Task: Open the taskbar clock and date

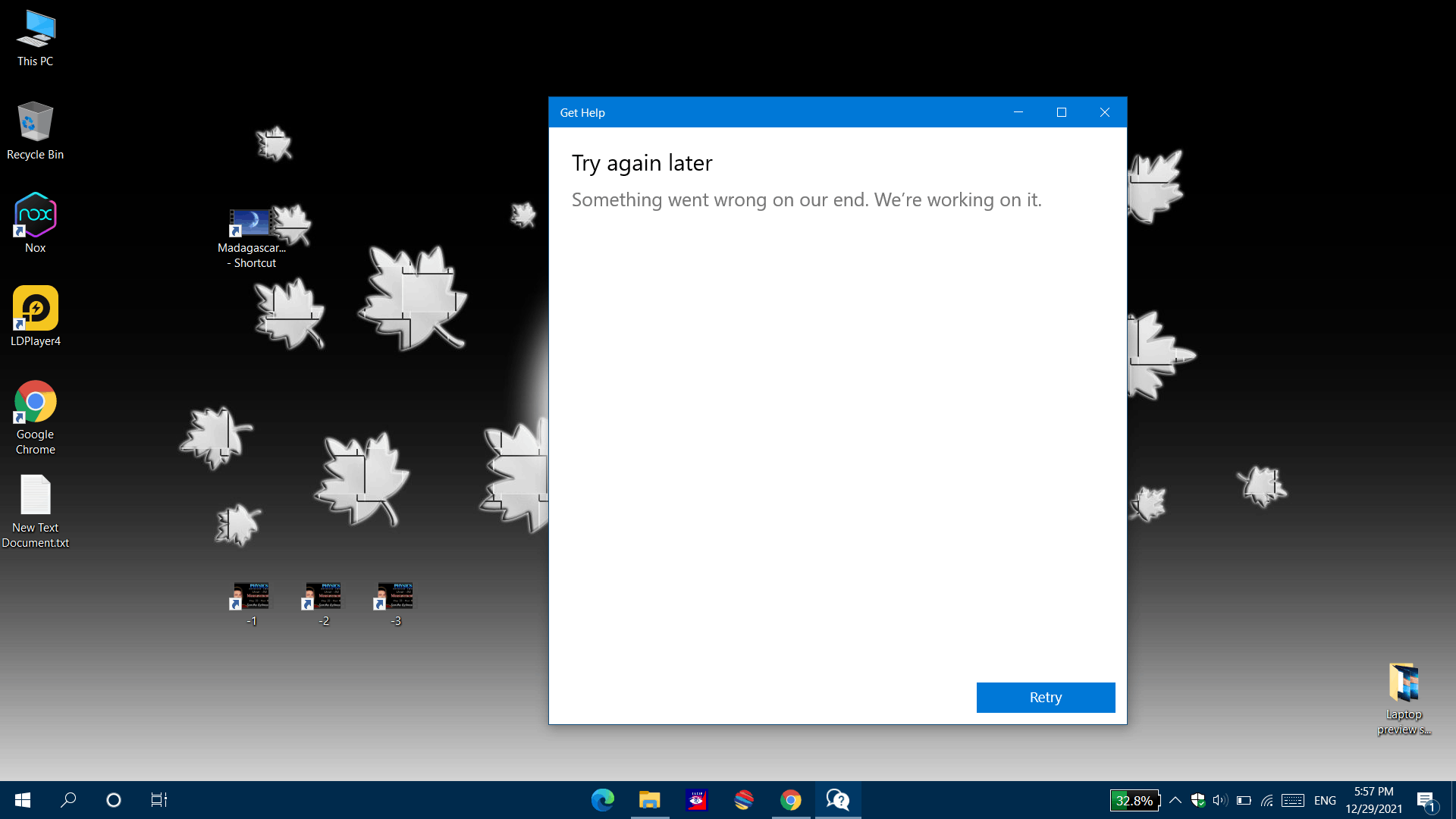Action: pyautogui.click(x=1373, y=800)
